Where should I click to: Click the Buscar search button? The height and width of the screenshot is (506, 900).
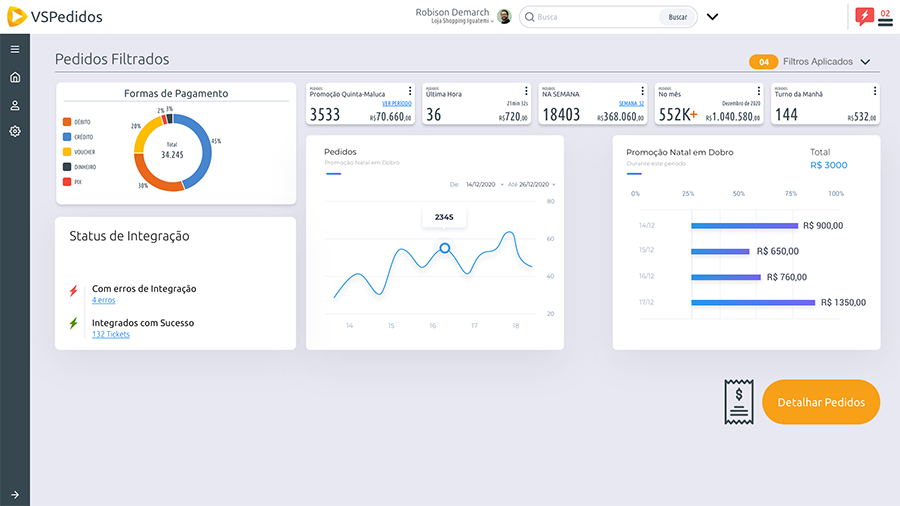point(677,17)
